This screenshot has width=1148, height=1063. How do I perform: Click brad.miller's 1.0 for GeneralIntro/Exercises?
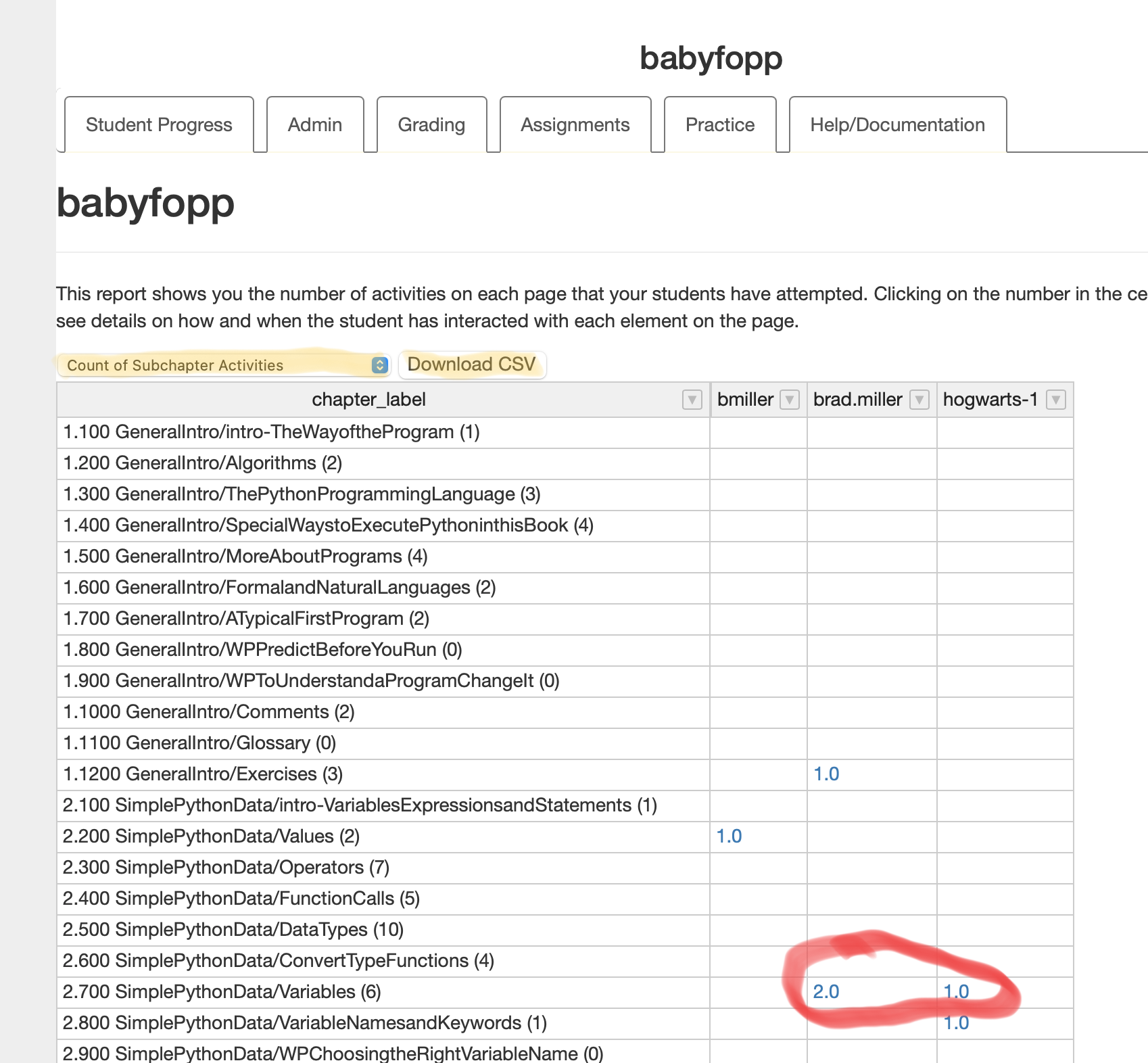[826, 774]
